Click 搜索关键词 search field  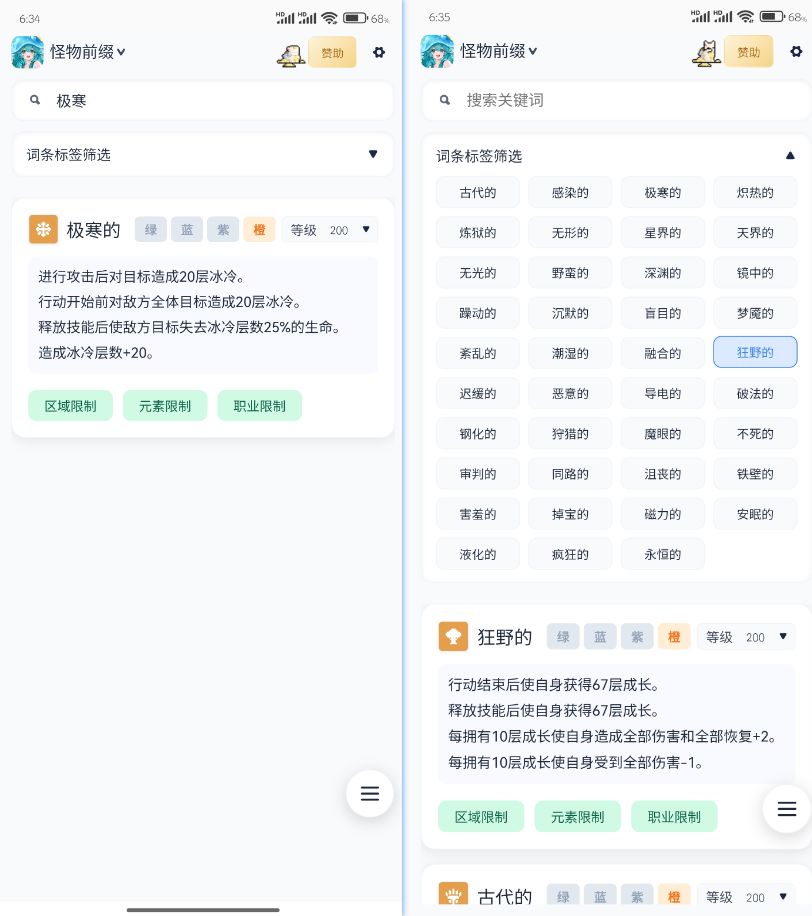pos(615,100)
